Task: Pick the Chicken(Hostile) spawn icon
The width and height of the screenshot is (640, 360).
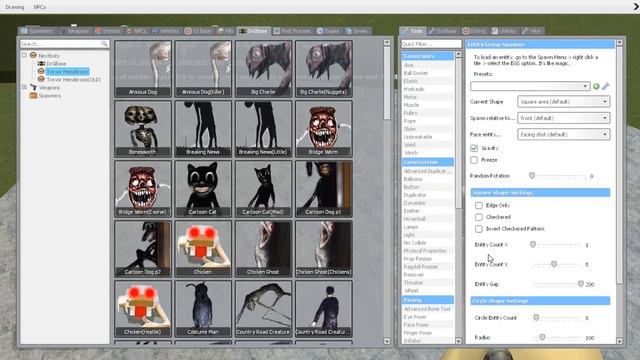Action: [x=143, y=309]
